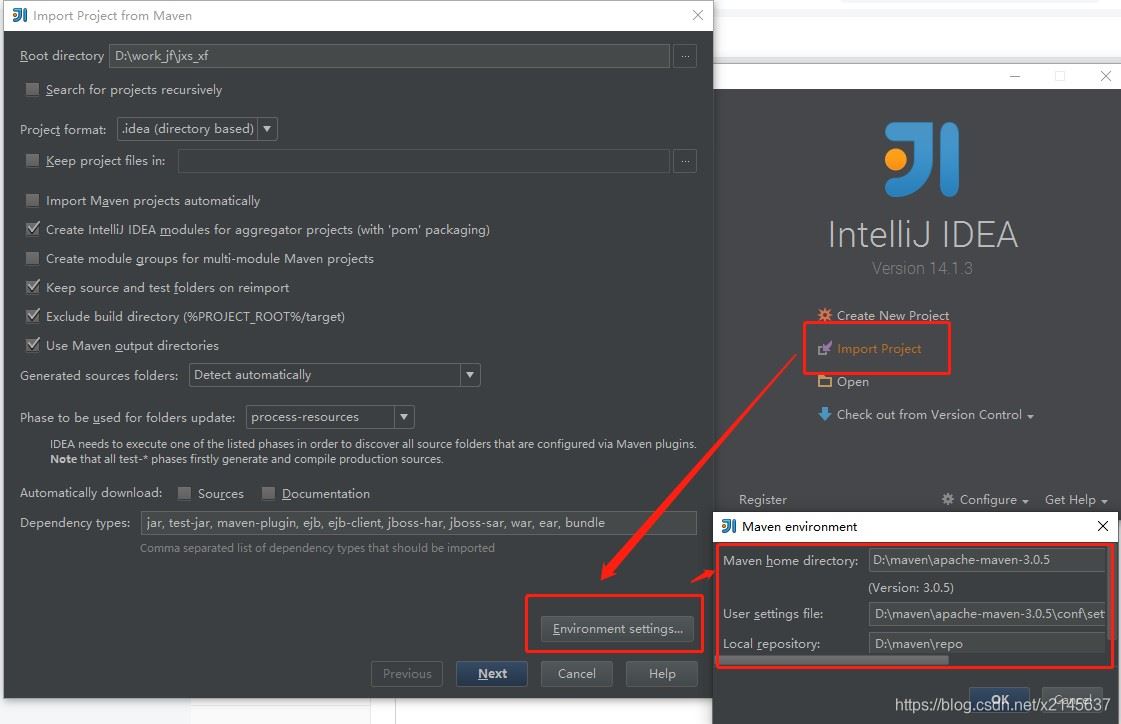Expand Check out from Version Control dropdown arrow
This screenshot has width=1121, height=724.
(x=1030, y=416)
